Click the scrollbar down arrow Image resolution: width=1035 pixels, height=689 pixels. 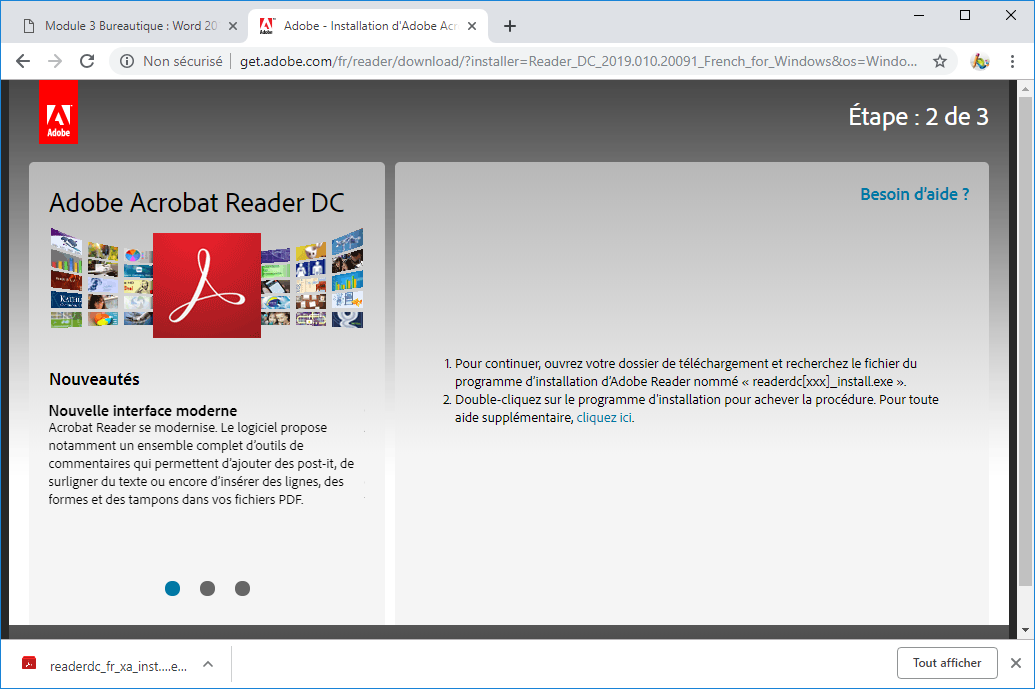pyautogui.click(x=1024, y=630)
